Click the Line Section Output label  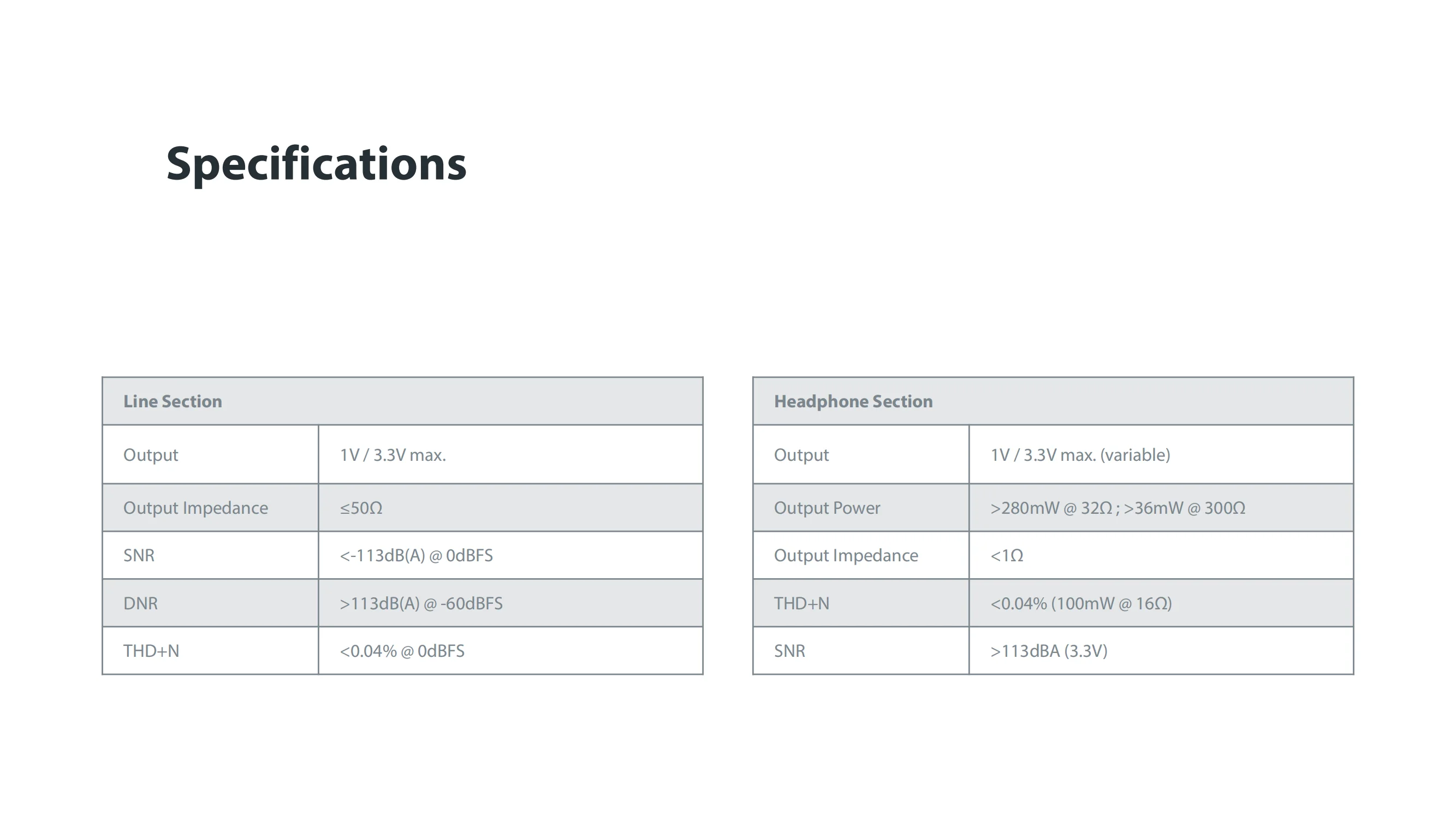coord(151,455)
